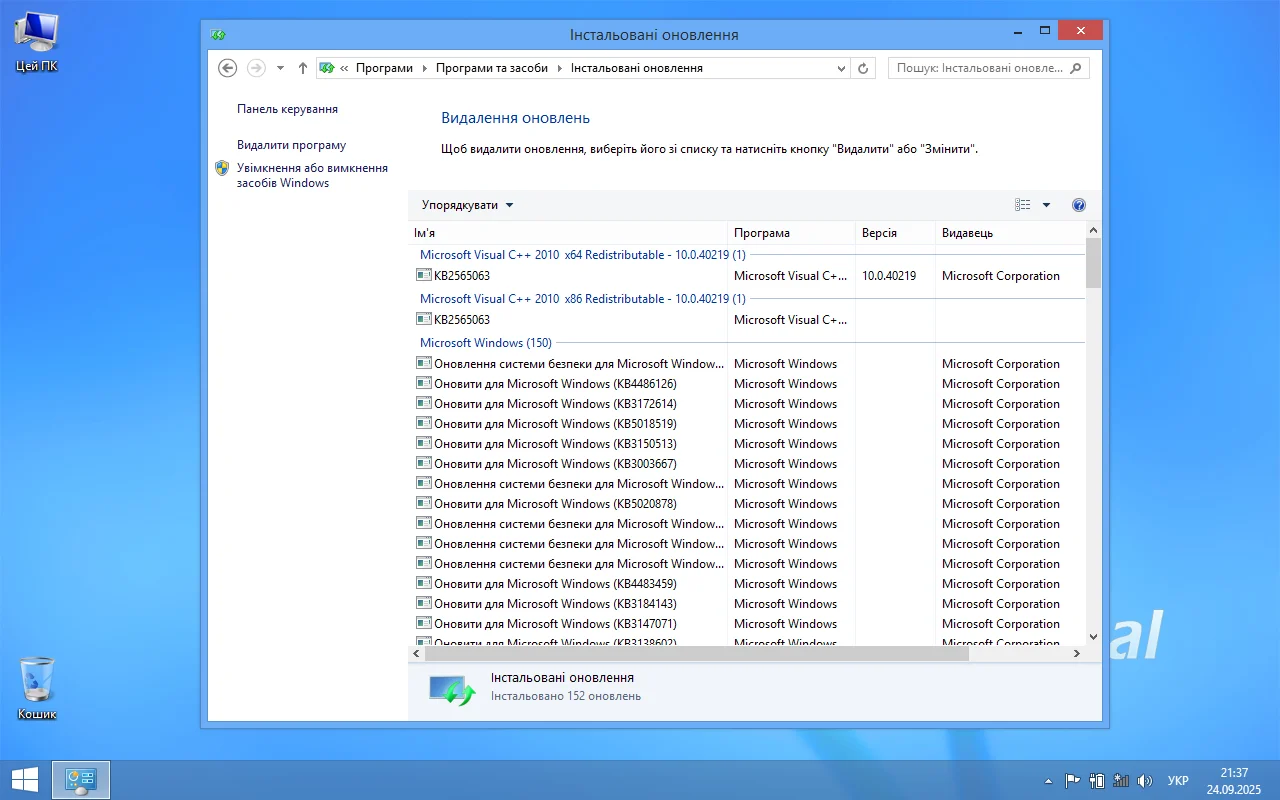
Task: Open the recent locations dropdown arrow
Action: point(280,68)
